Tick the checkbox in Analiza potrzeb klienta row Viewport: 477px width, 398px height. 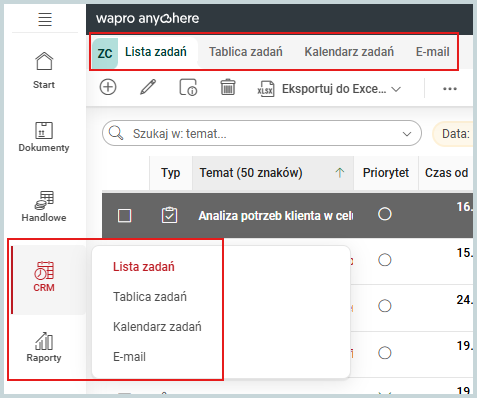[125, 215]
